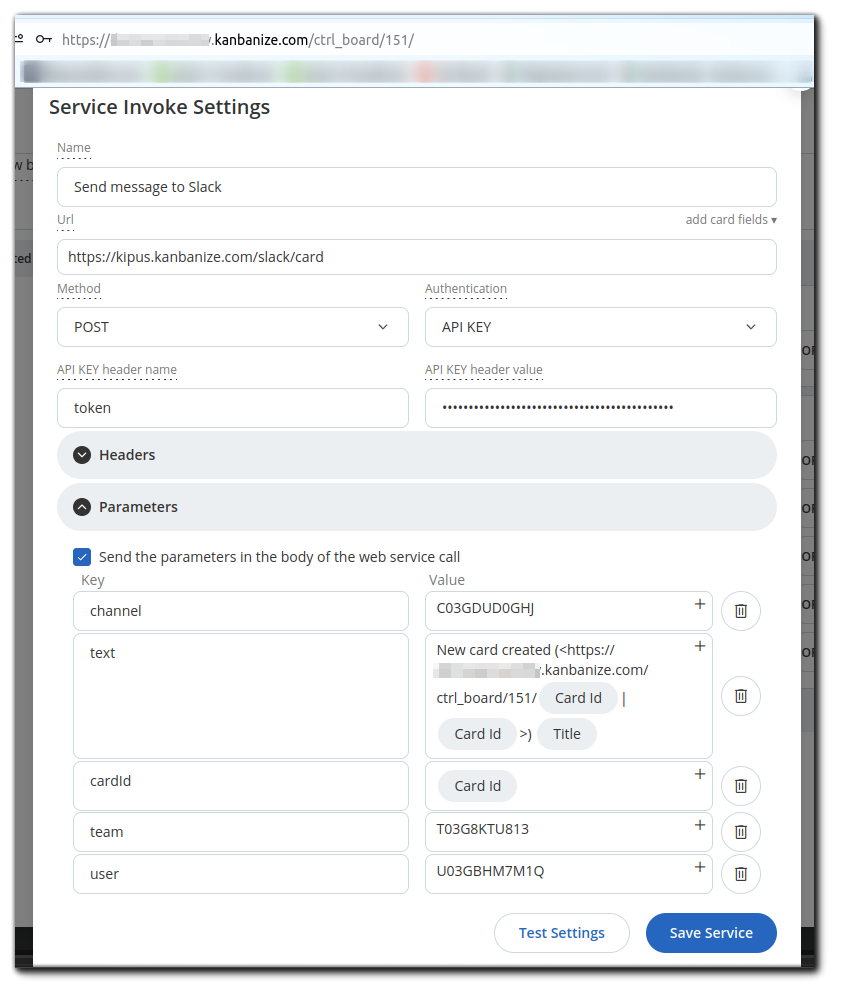Click the Save Service button
The image size is (841, 995).
[711, 933]
